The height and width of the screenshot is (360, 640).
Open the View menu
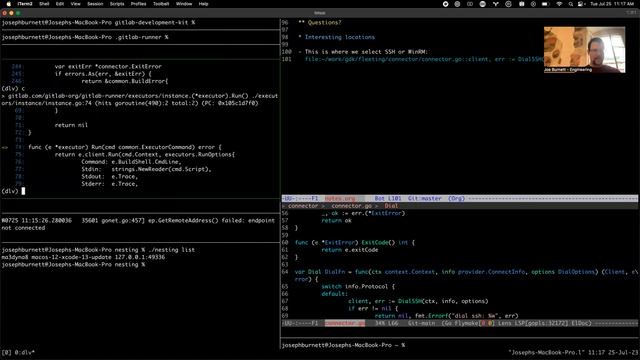click(x=76, y=4)
